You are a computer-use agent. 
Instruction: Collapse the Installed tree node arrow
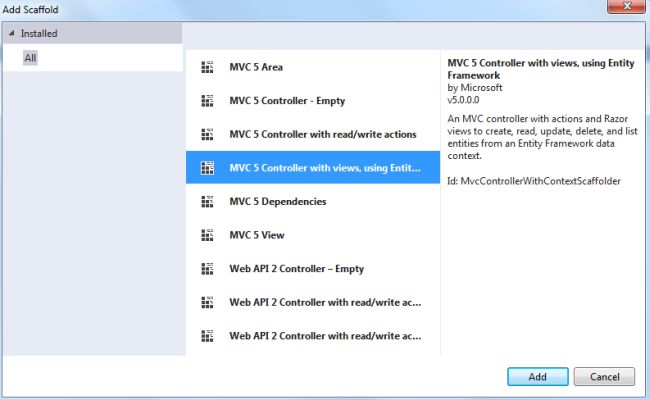coord(12,33)
